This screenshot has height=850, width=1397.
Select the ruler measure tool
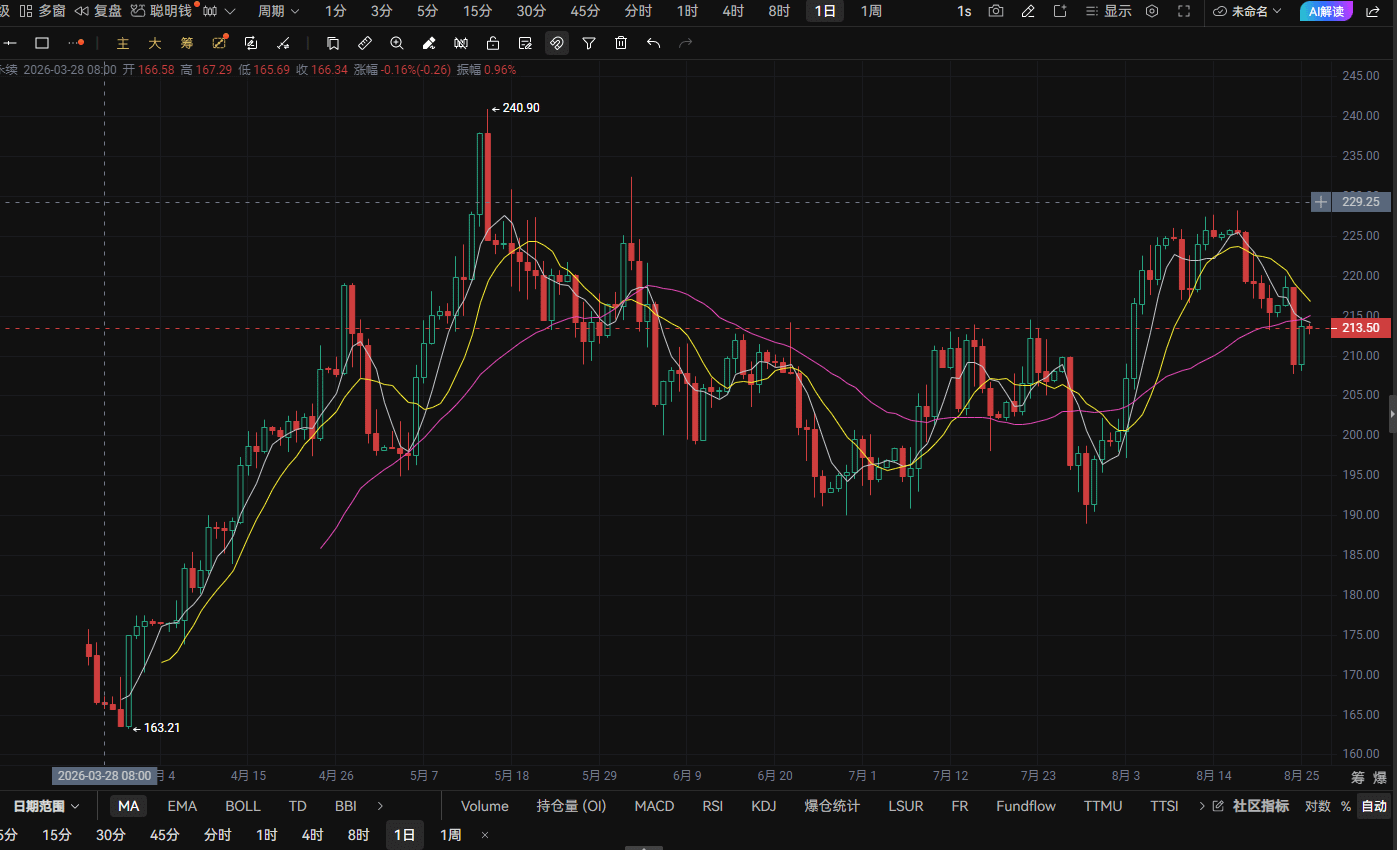point(365,43)
